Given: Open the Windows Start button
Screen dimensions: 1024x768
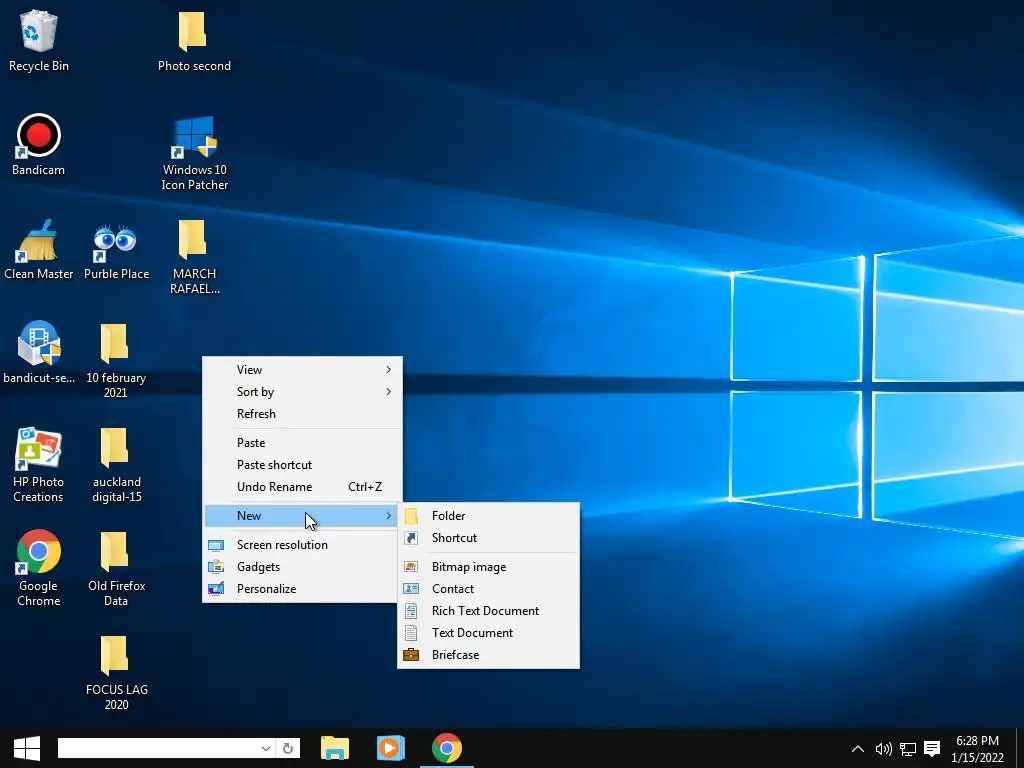Looking at the screenshot, I should pyautogui.click(x=27, y=748).
